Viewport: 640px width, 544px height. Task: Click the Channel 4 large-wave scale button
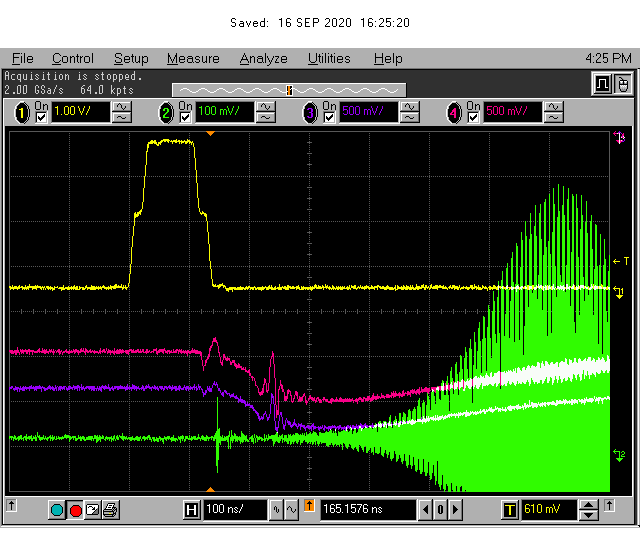[553, 107]
